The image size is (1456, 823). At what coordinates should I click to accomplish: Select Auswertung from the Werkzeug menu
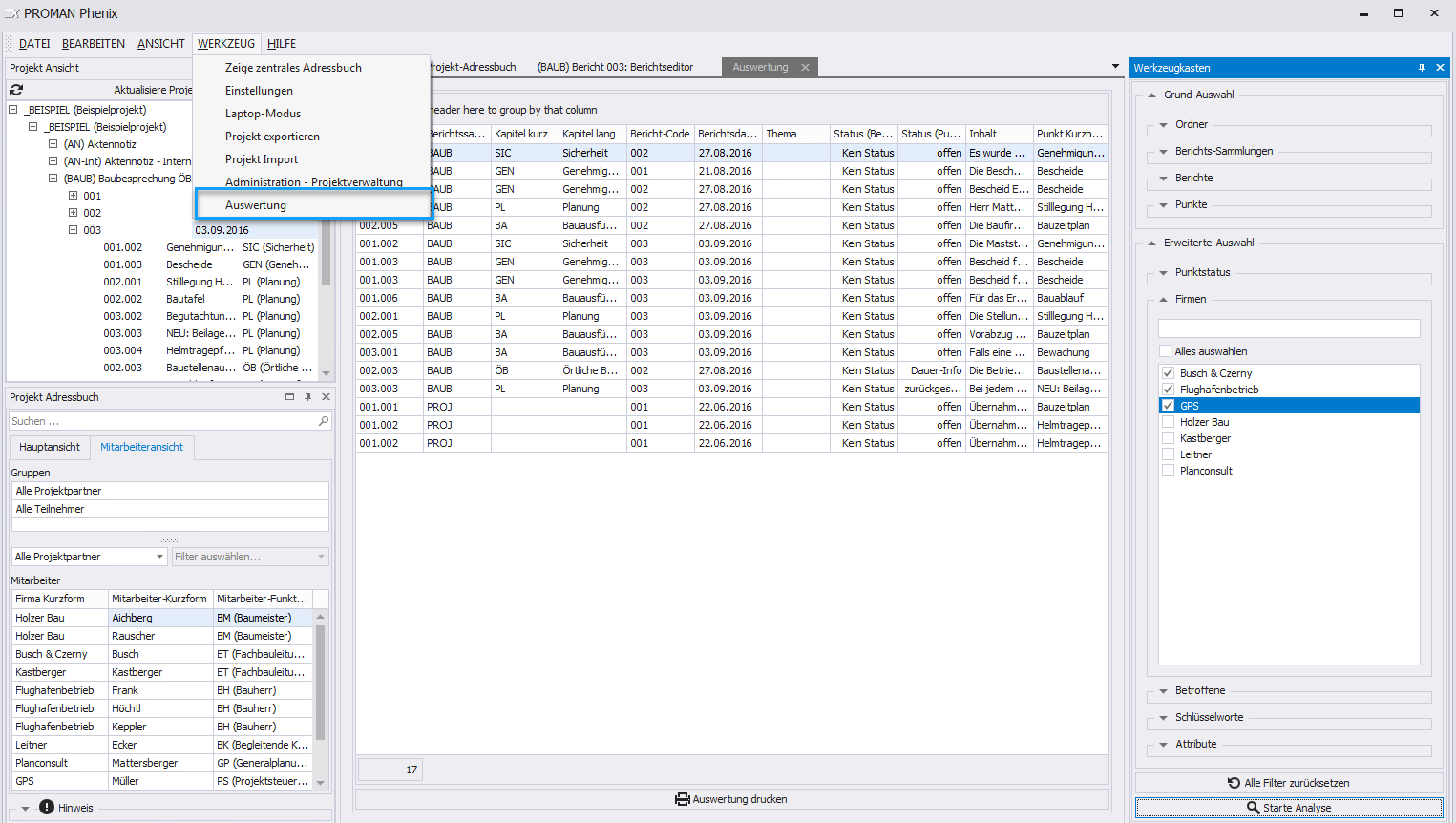point(313,205)
